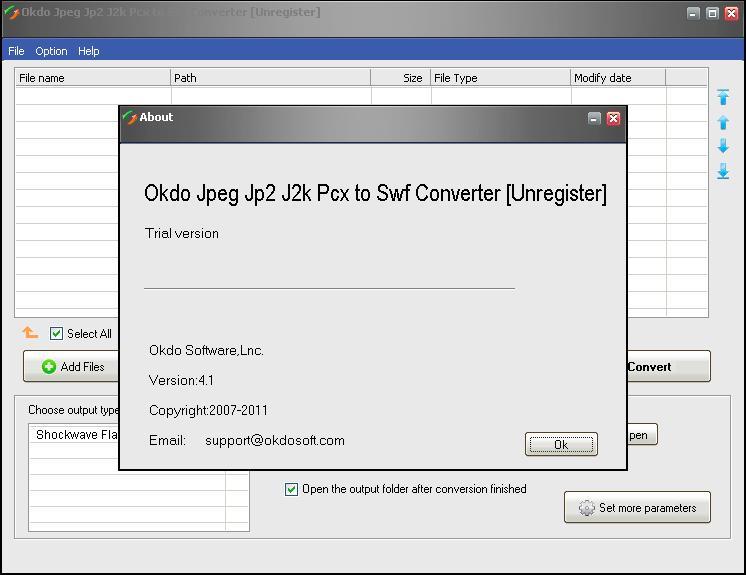Click the Set more parameters button
The image size is (746, 575).
pyautogui.click(x=637, y=507)
